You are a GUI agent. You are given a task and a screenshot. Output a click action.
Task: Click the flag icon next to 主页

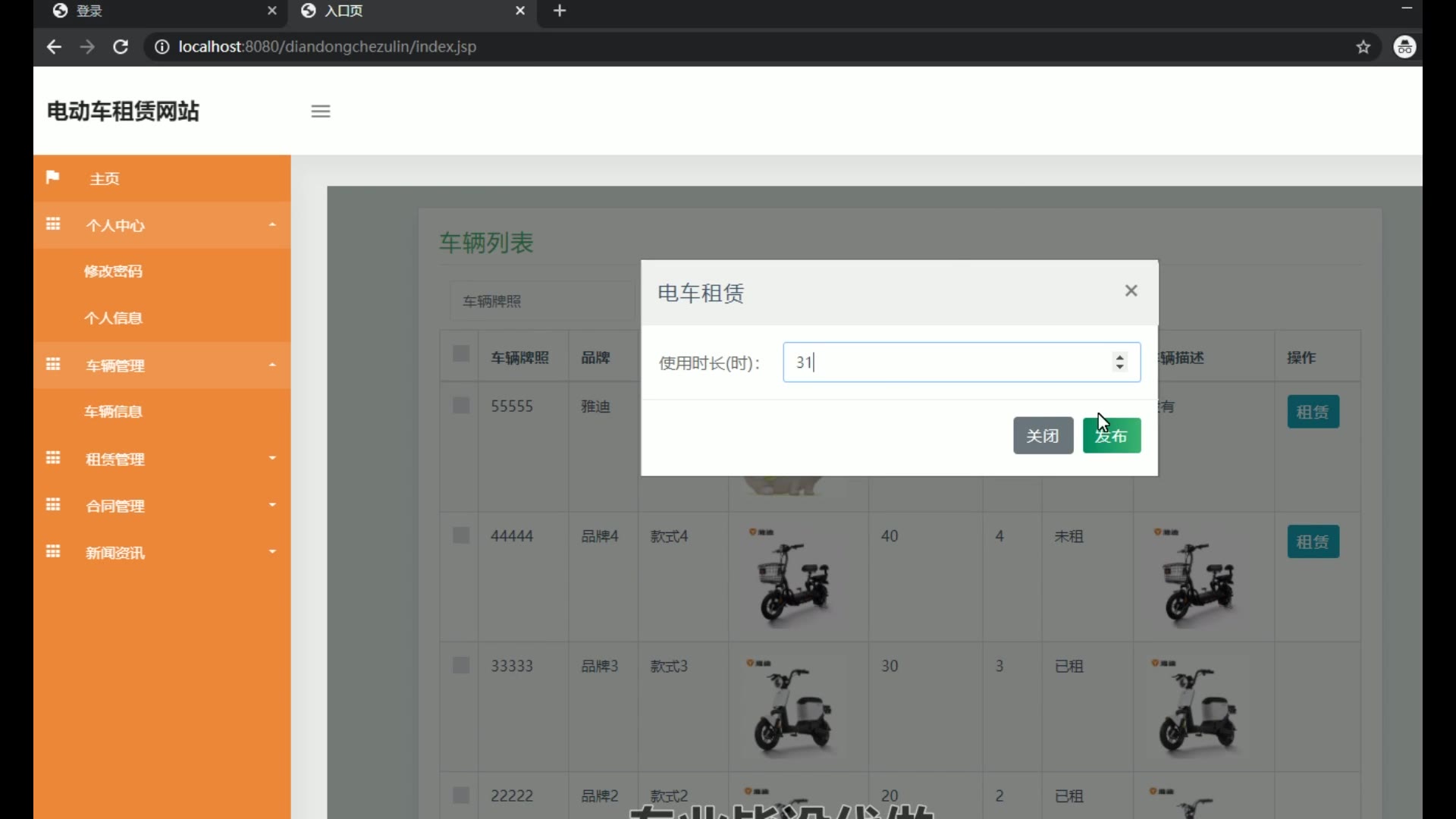[52, 177]
